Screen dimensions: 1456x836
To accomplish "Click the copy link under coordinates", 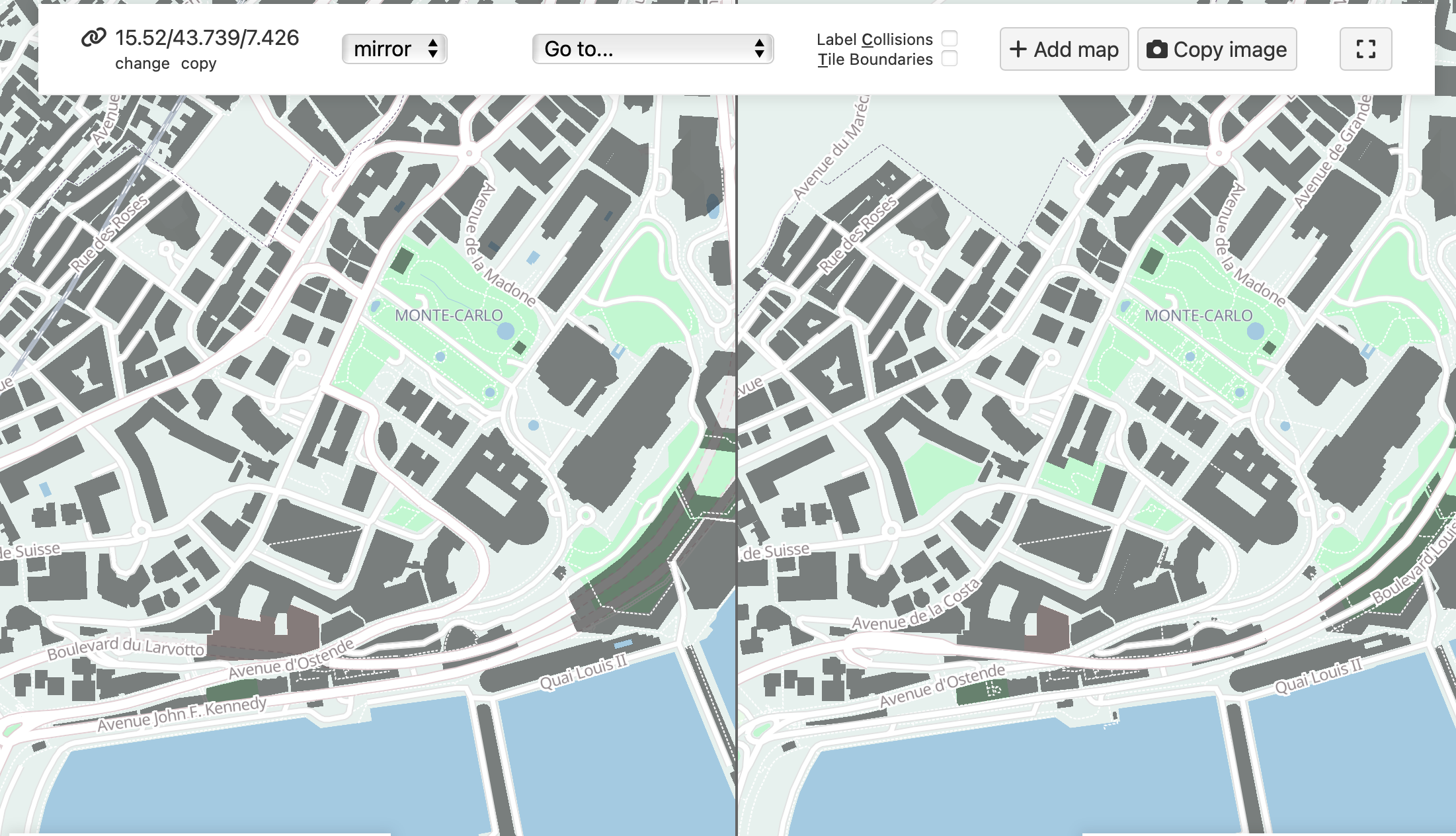I will pyautogui.click(x=198, y=63).
